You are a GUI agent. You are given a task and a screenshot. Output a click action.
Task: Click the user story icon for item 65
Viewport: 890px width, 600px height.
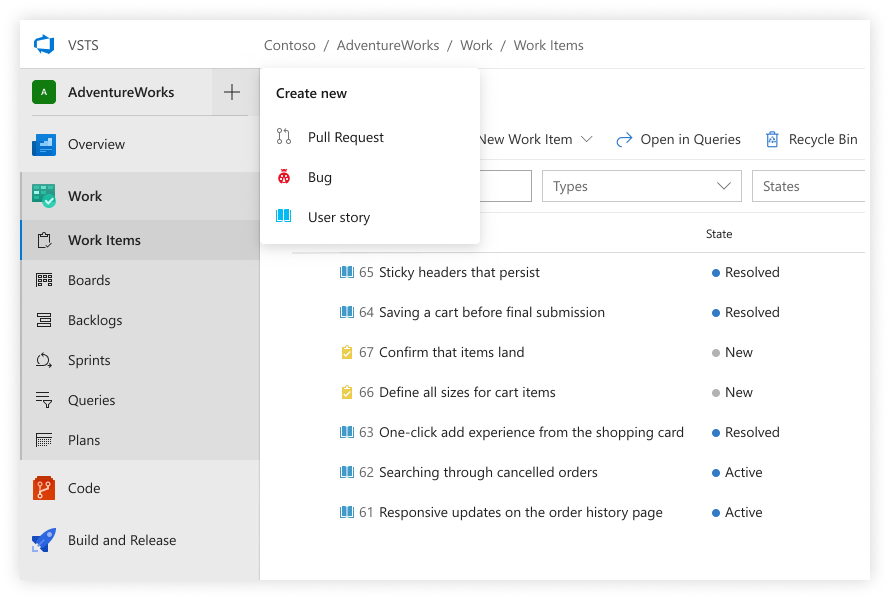point(347,272)
